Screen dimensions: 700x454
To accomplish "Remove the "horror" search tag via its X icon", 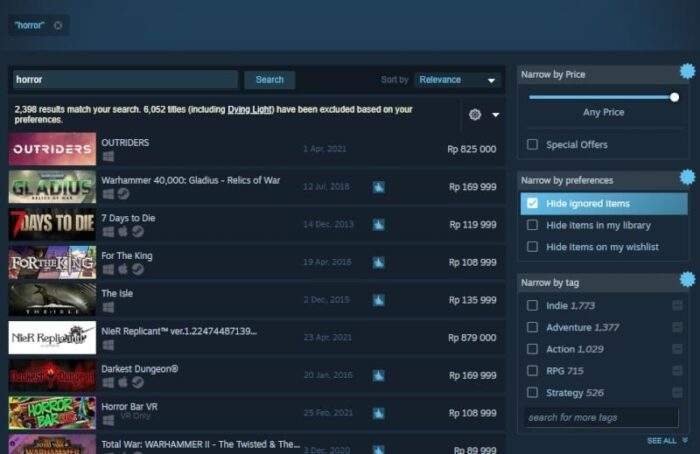I will point(58,25).
